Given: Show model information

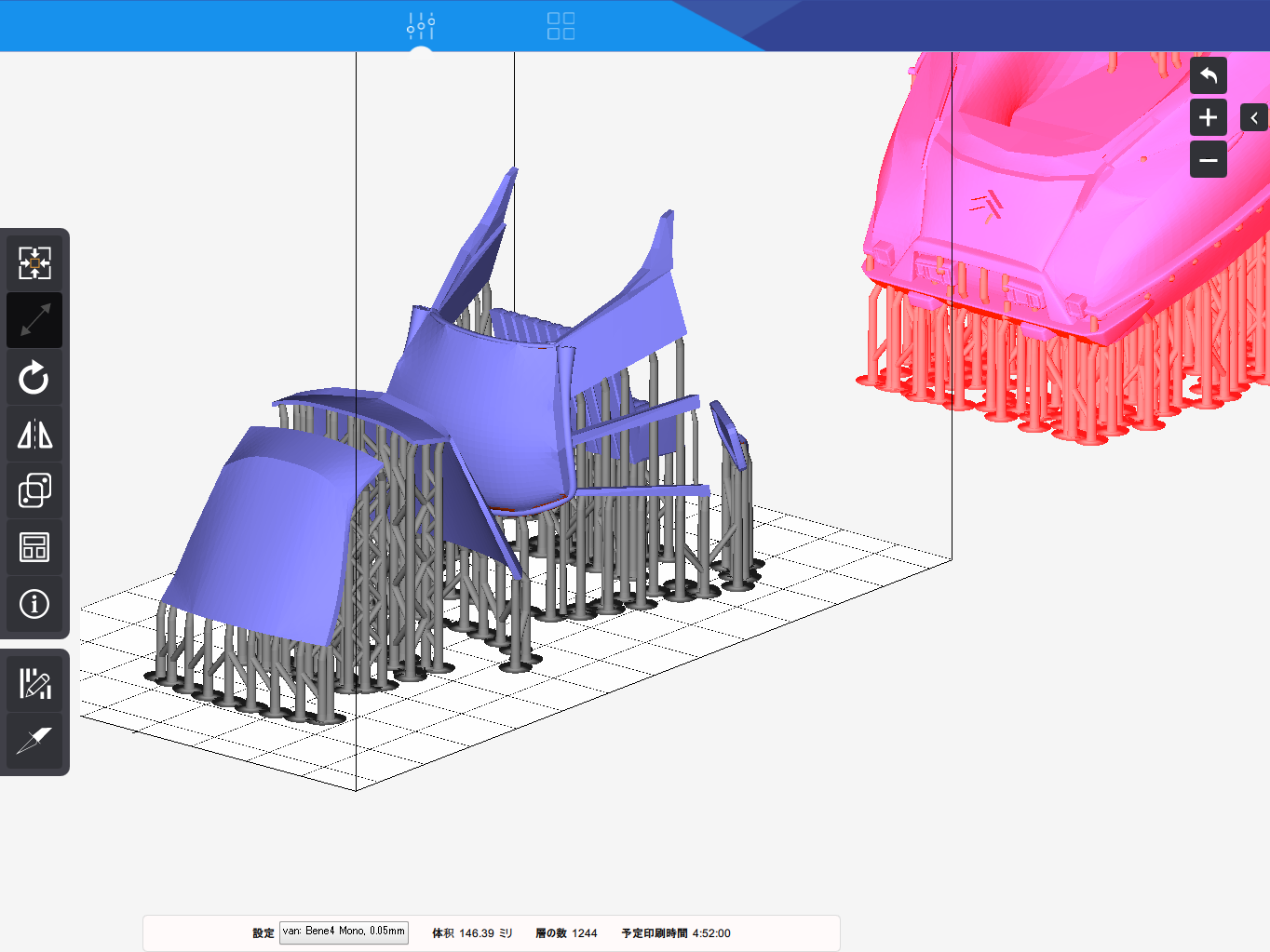Looking at the screenshot, I should point(34,604).
